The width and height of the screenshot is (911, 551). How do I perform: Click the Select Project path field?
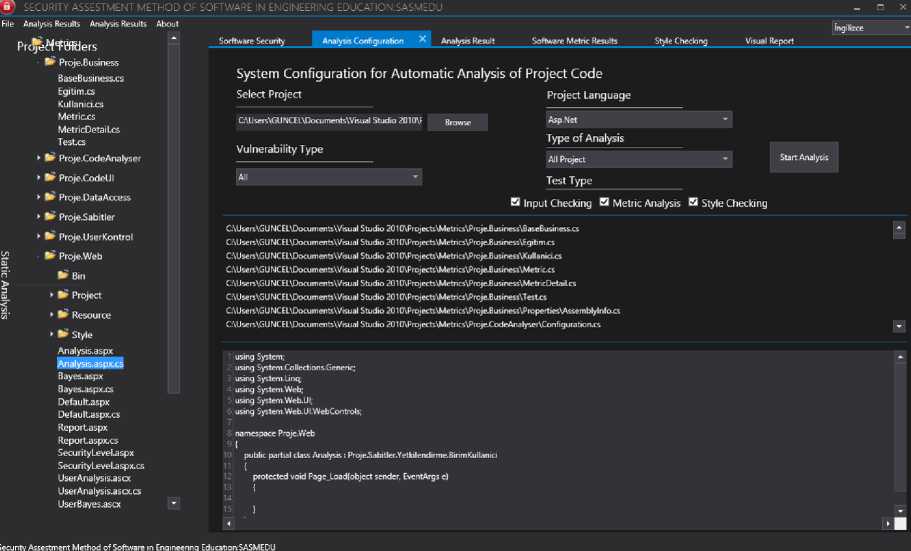[x=329, y=121]
